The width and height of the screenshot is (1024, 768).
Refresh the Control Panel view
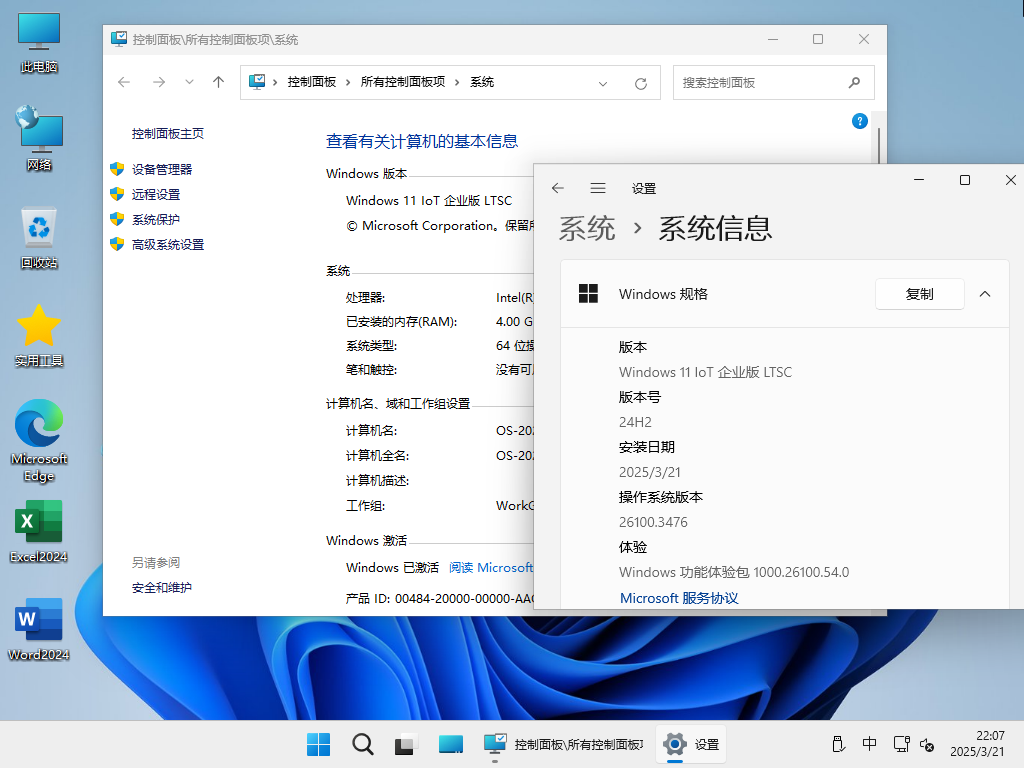(x=641, y=83)
